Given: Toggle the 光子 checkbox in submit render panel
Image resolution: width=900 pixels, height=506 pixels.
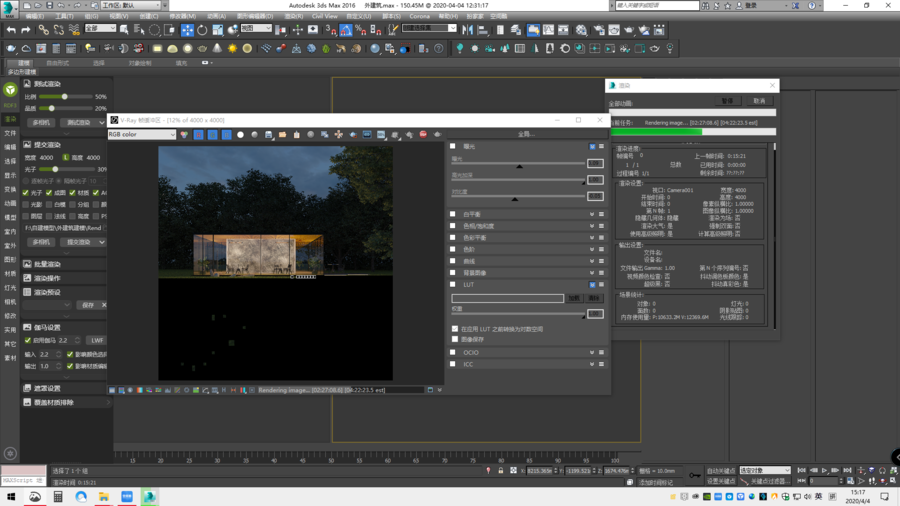Looking at the screenshot, I should 25,193.
